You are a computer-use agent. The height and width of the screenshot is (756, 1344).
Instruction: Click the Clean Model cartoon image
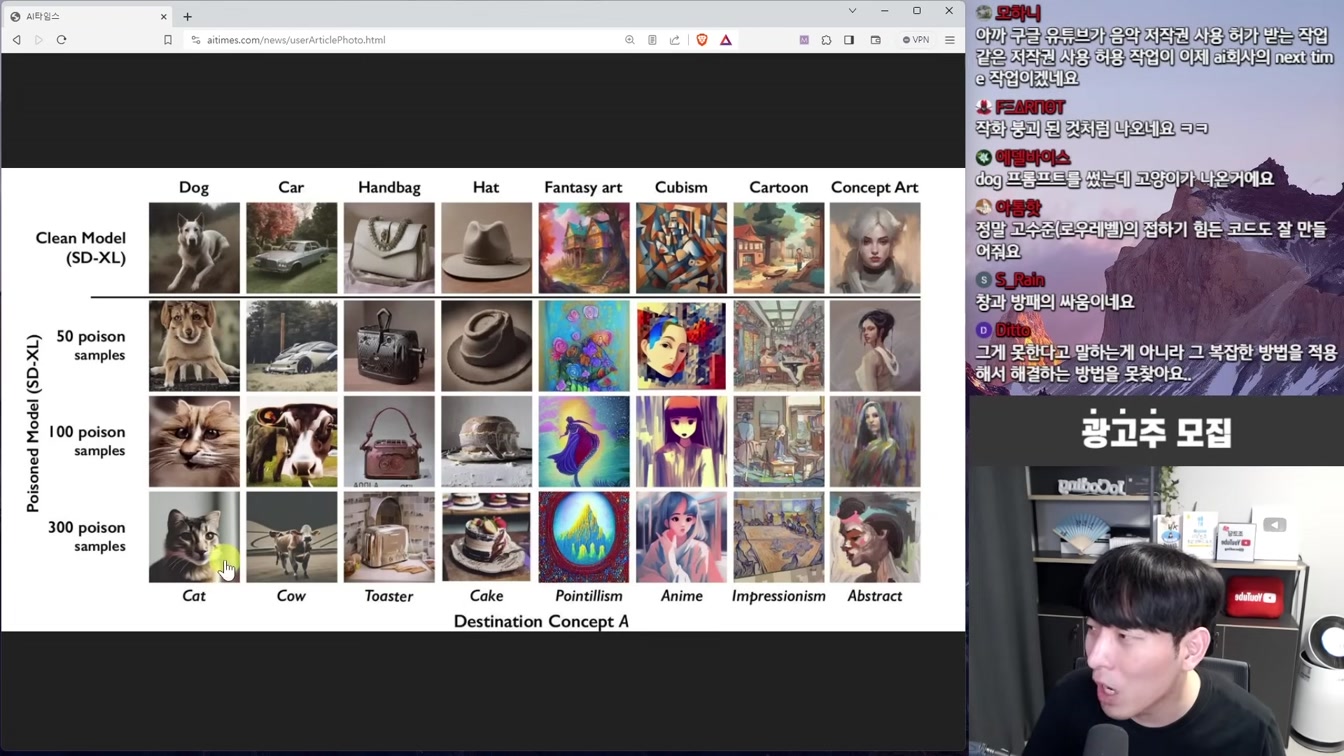pyautogui.click(x=779, y=248)
